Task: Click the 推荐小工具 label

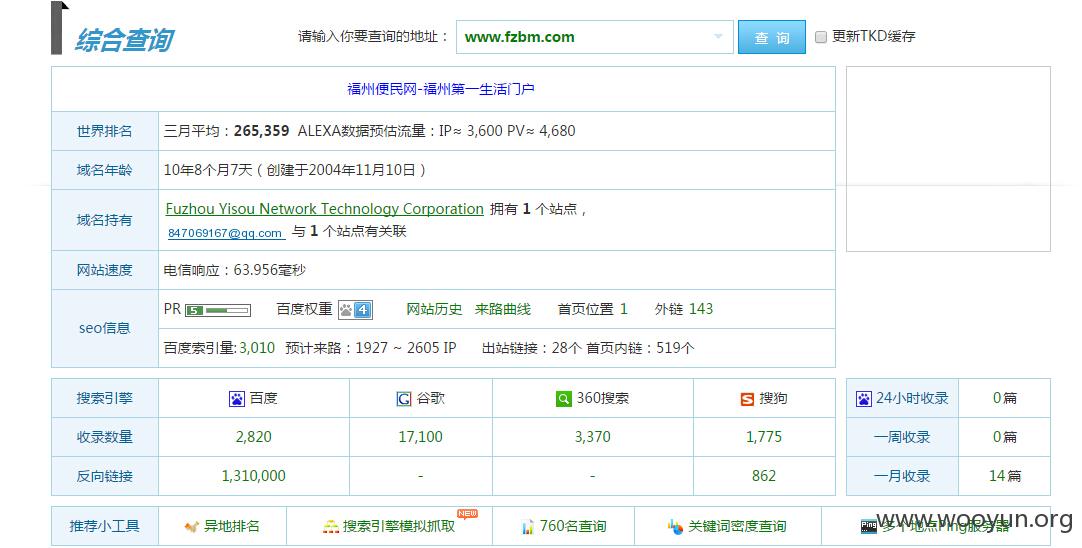Action: 104,527
